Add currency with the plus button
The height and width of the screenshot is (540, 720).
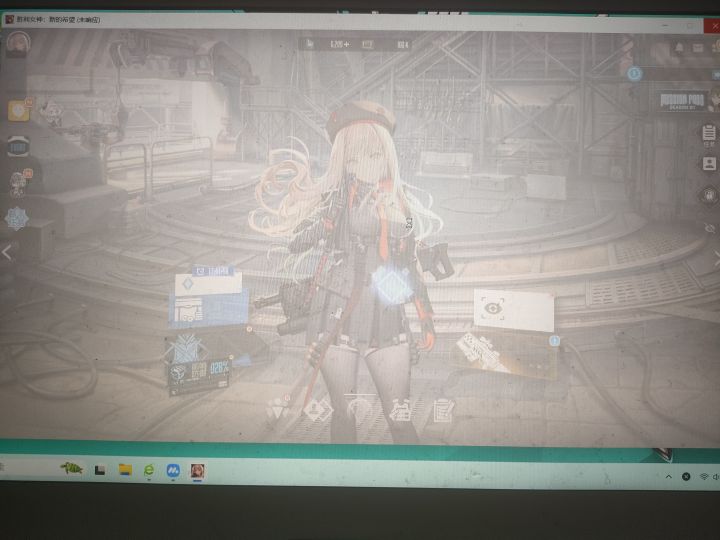[x=346, y=45]
